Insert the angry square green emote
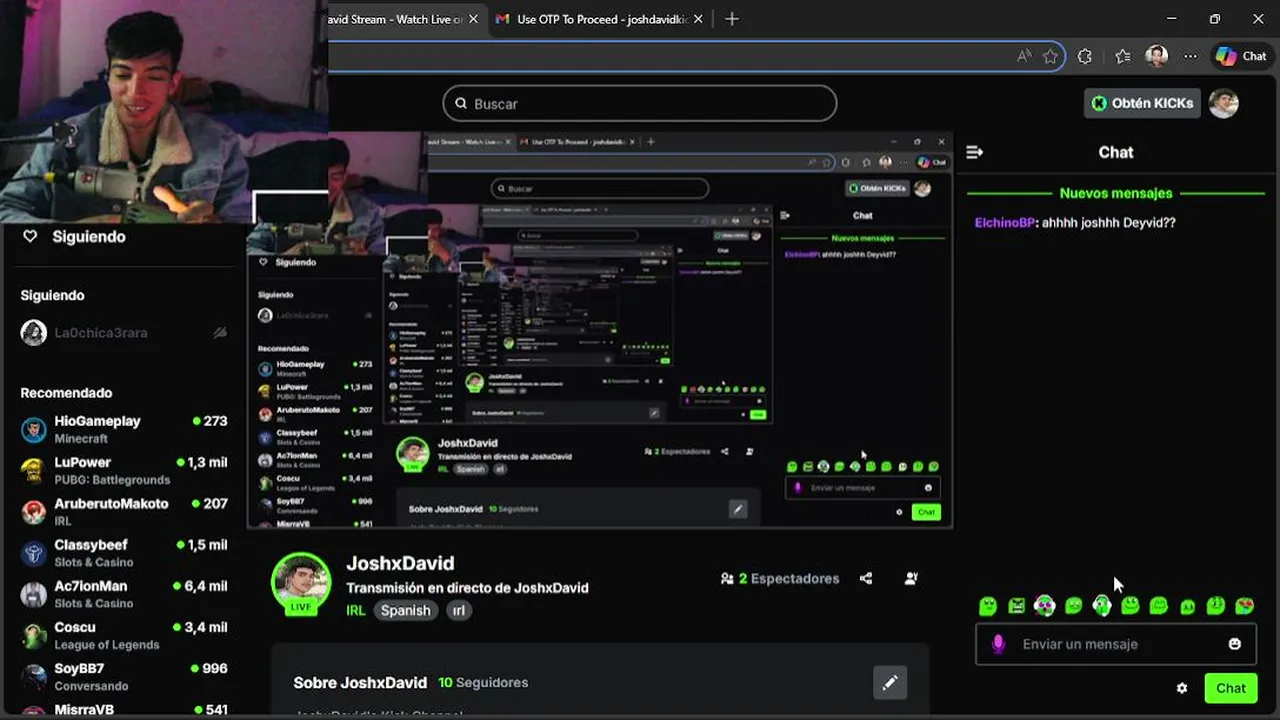Image resolution: width=1280 pixels, height=720 pixels. point(1016,605)
